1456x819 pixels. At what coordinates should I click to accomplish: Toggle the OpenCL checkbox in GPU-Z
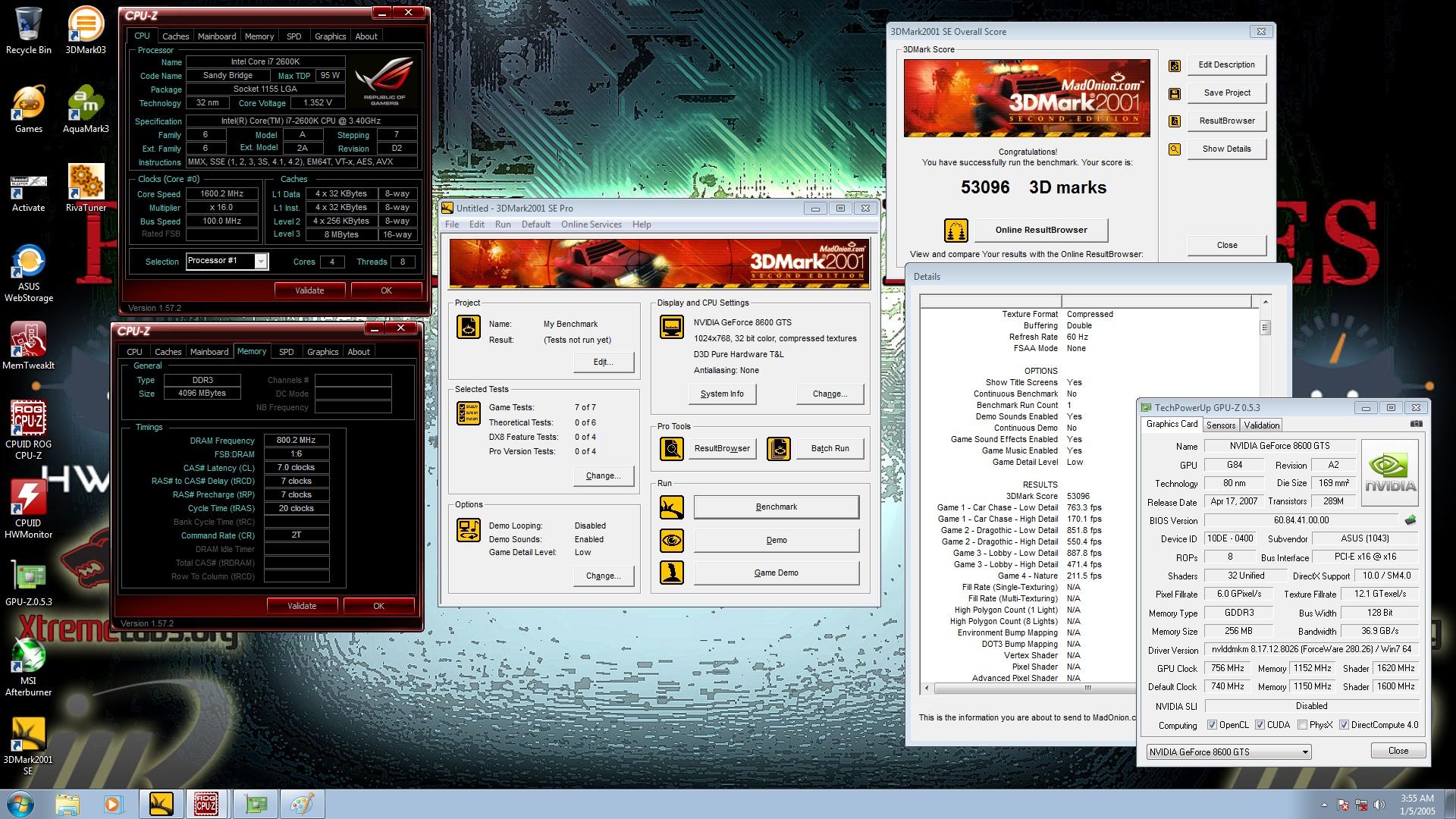coord(1212,725)
